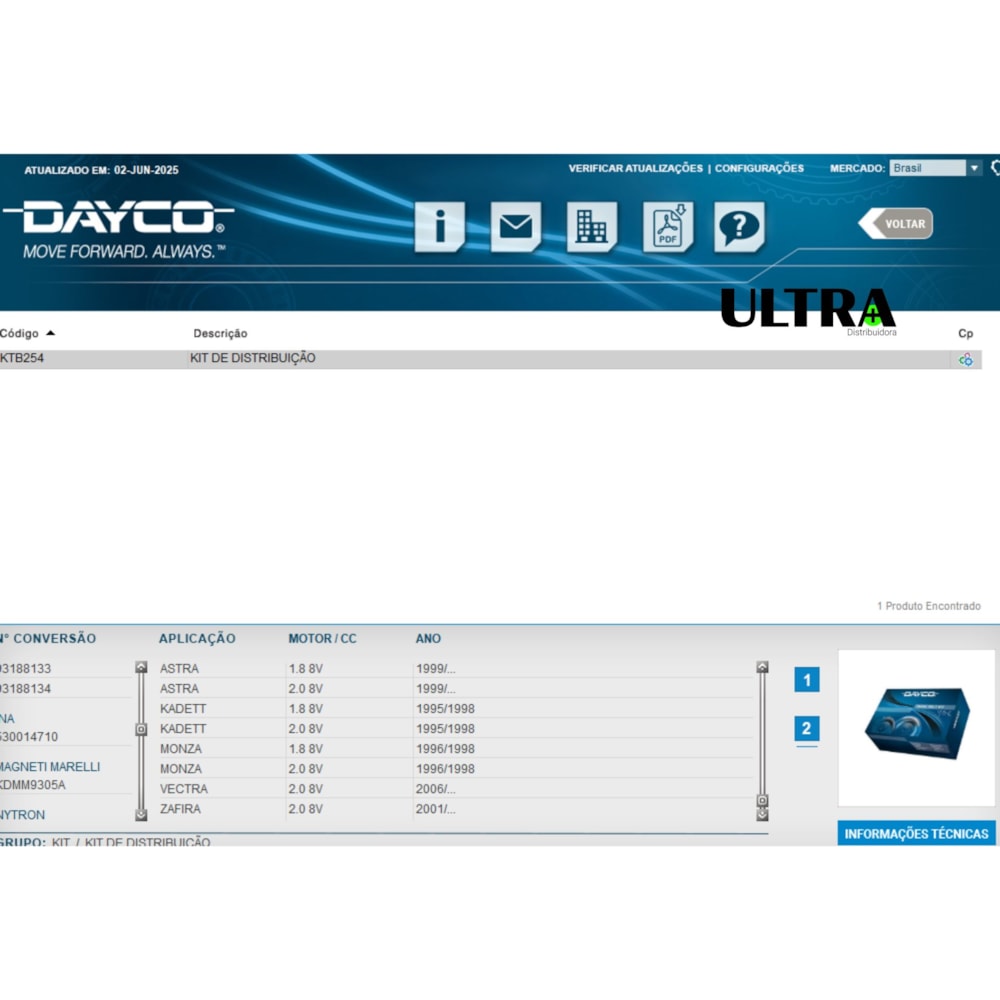Click VERIFICAR ATUALIZAÇÕES link
1000x1000 pixels.
(x=635, y=168)
